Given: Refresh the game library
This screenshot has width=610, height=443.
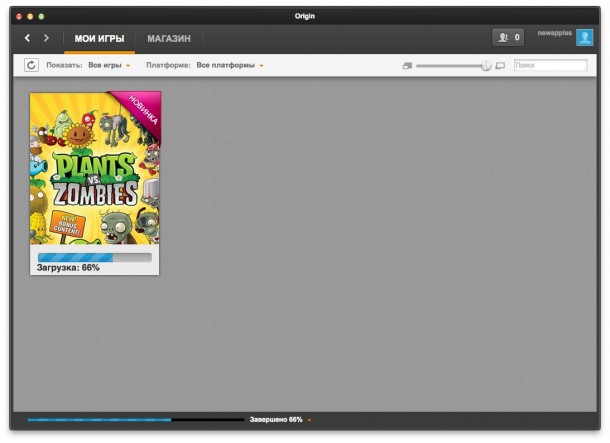Looking at the screenshot, I should (x=31, y=65).
